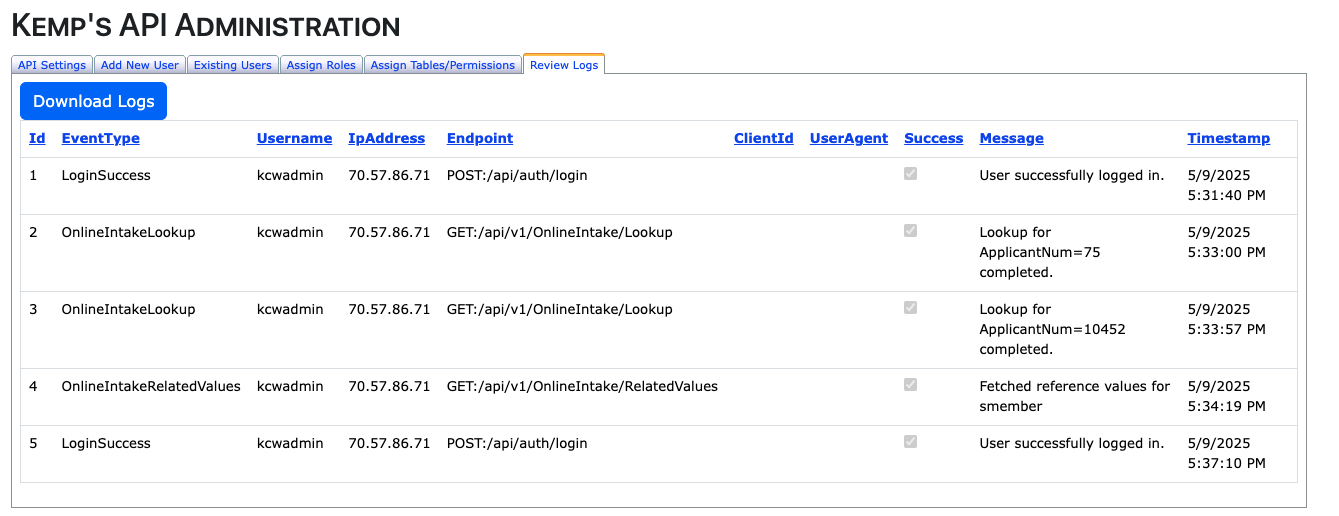Sort logs by EventType header
This screenshot has height=516, width=1339.
(x=101, y=139)
